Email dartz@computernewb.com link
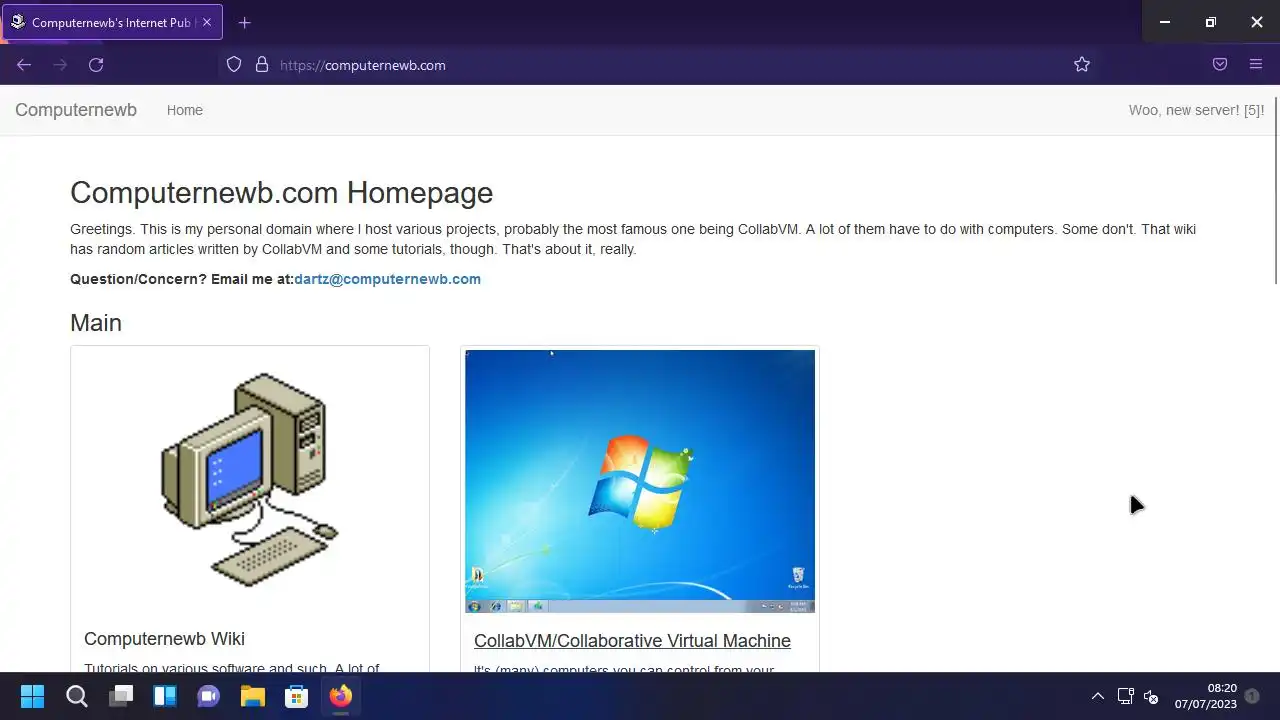The height and width of the screenshot is (720, 1280). point(387,279)
